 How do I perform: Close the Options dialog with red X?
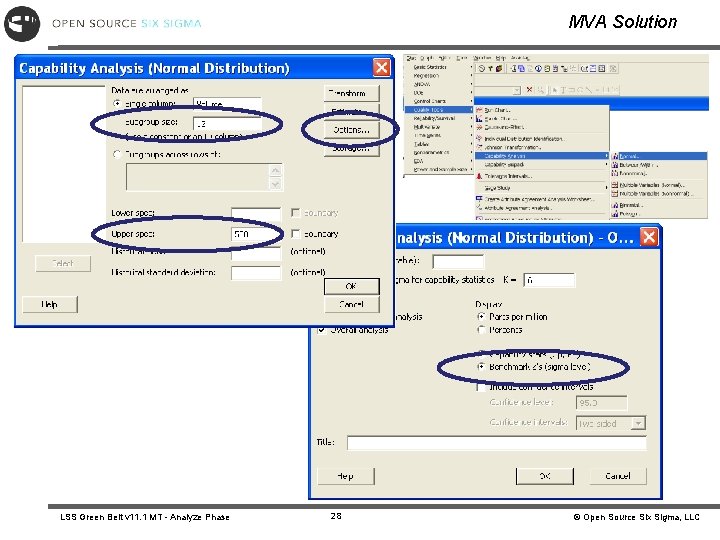649,237
